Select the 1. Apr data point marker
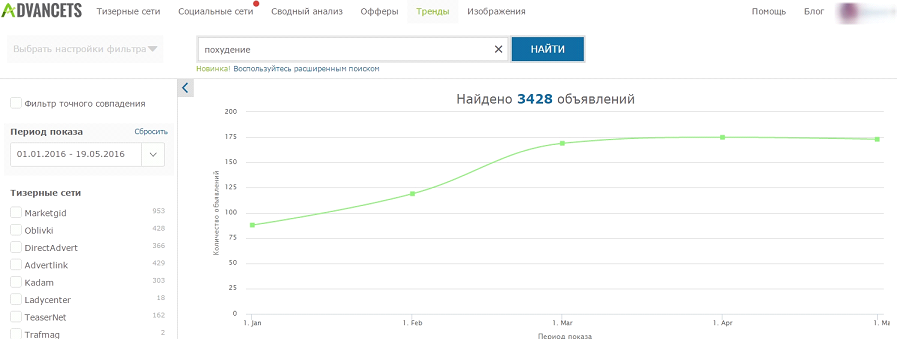 [723, 137]
